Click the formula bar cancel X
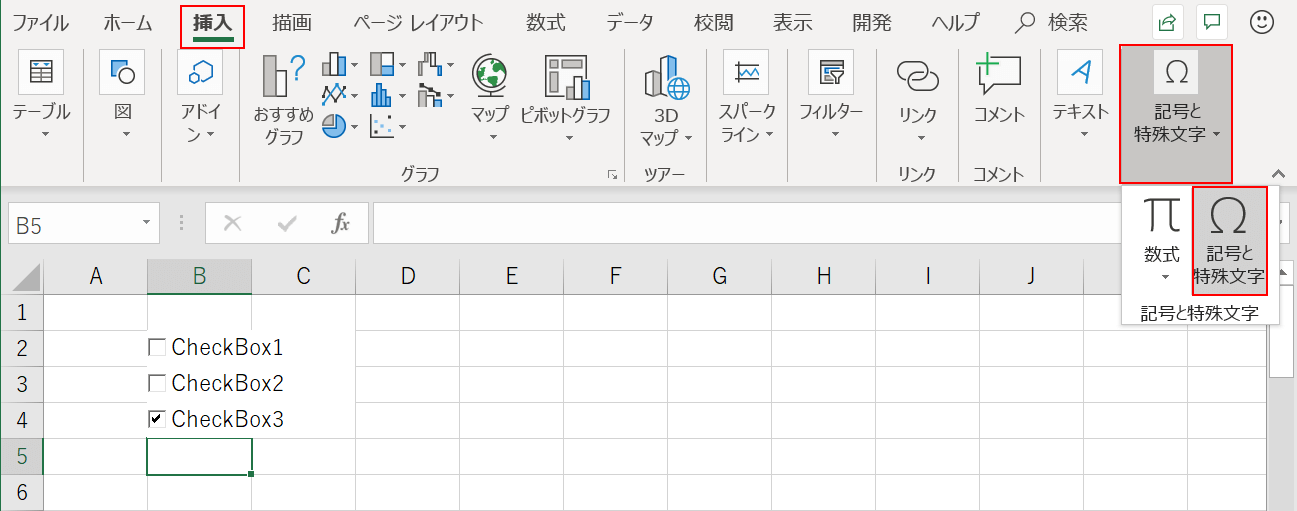The height and width of the screenshot is (511, 1297). (x=232, y=223)
